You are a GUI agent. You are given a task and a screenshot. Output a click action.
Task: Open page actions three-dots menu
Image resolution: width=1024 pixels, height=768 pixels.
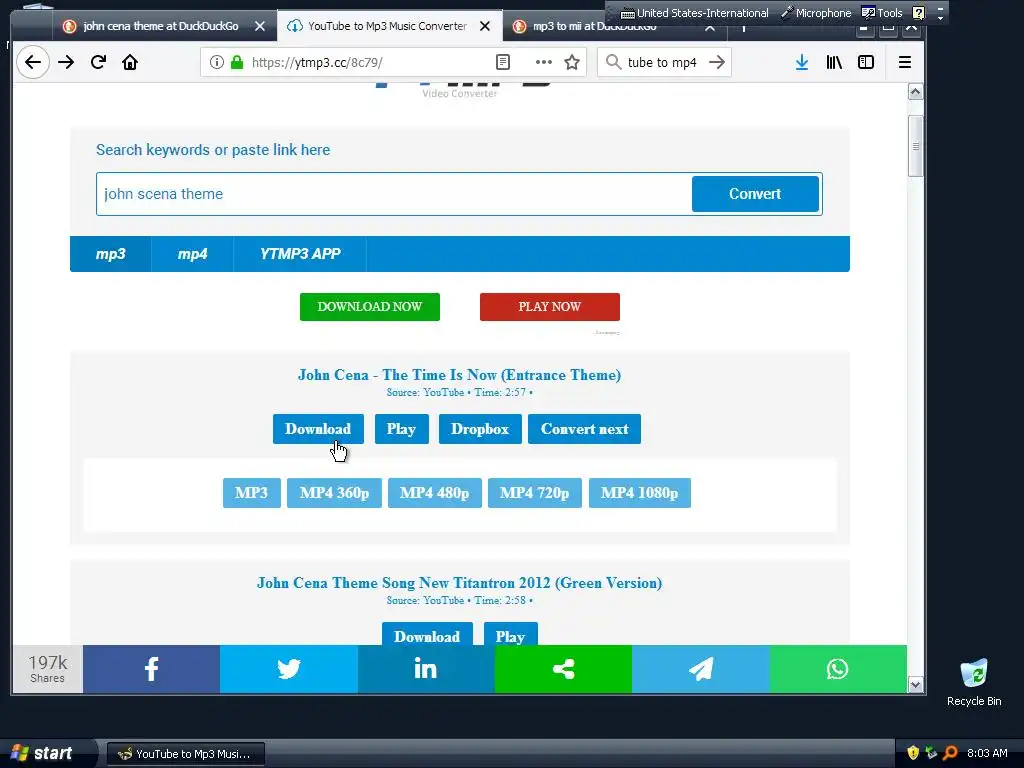[543, 62]
